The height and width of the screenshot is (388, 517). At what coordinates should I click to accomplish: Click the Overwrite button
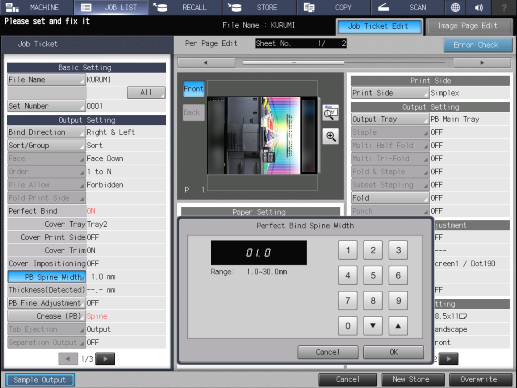[480, 380]
